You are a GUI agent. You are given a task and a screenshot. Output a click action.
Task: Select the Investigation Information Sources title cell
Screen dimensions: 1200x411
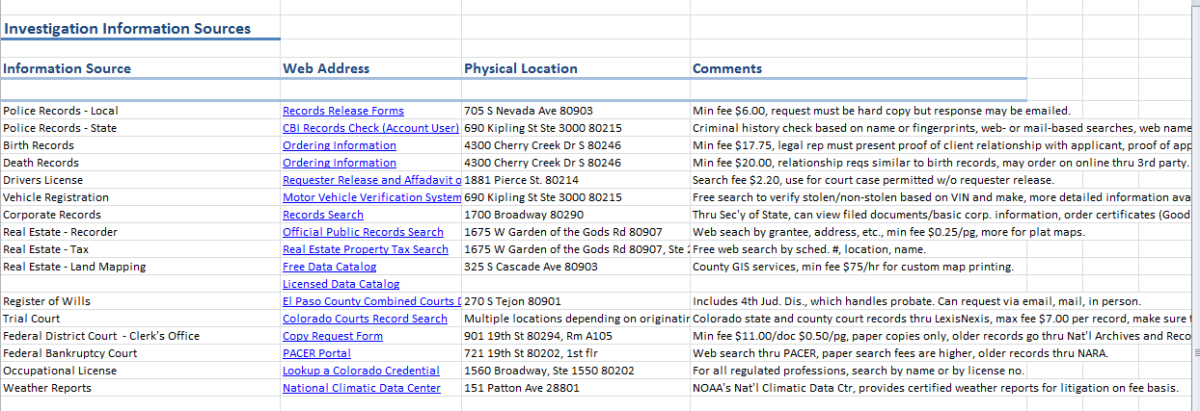coord(126,29)
